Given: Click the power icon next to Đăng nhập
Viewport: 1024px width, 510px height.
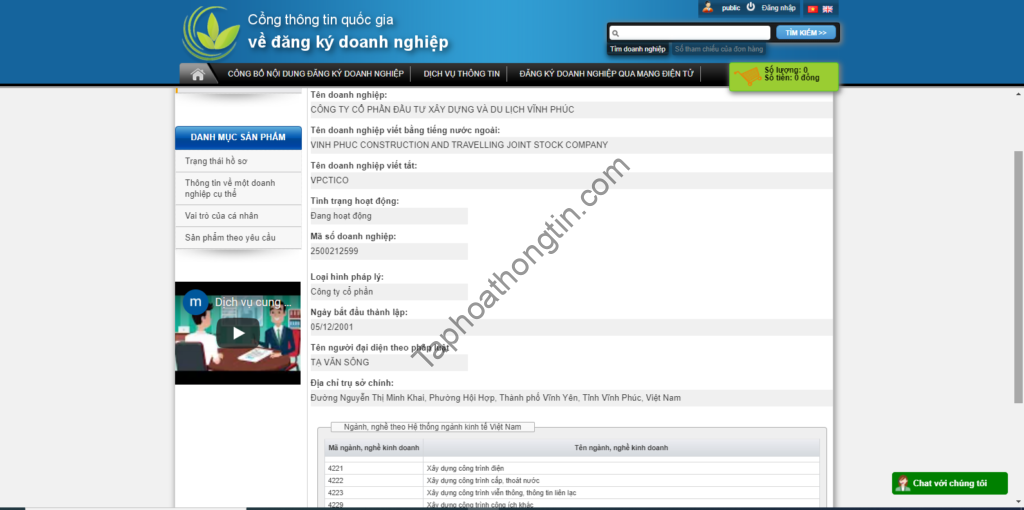Looking at the screenshot, I should click(x=751, y=7).
